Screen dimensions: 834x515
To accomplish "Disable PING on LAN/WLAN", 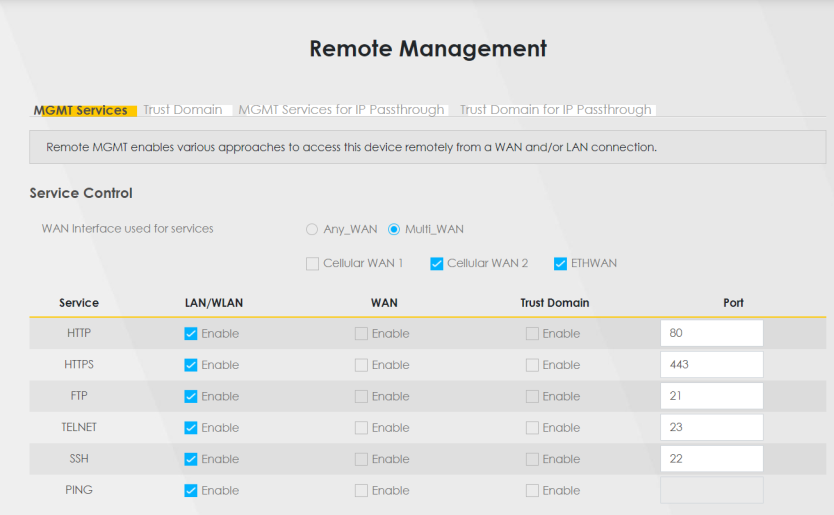I will pyautogui.click(x=191, y=491).
